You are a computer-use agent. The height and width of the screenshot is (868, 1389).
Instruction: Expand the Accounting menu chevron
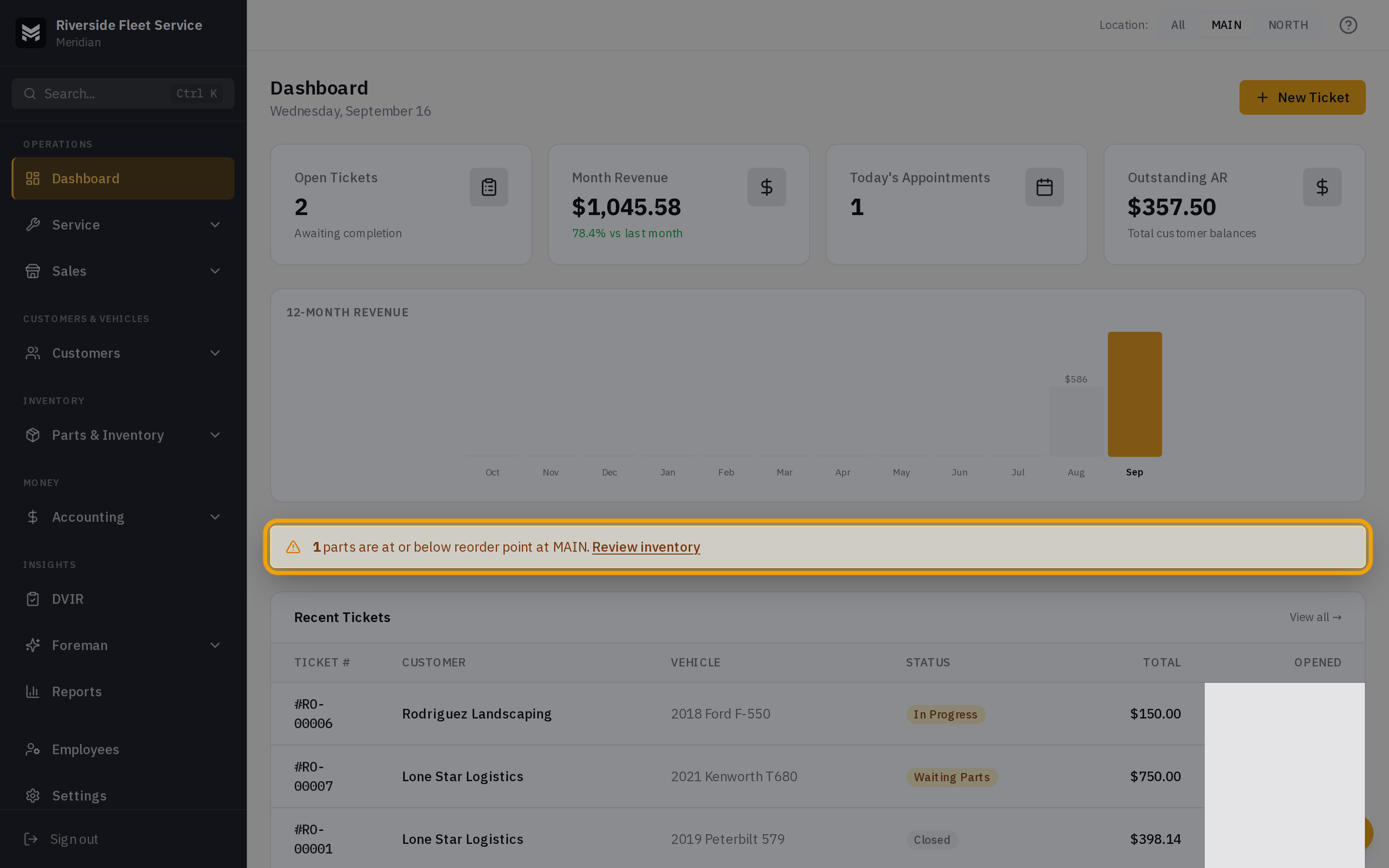pyautogui.click(x=215, y=517)
